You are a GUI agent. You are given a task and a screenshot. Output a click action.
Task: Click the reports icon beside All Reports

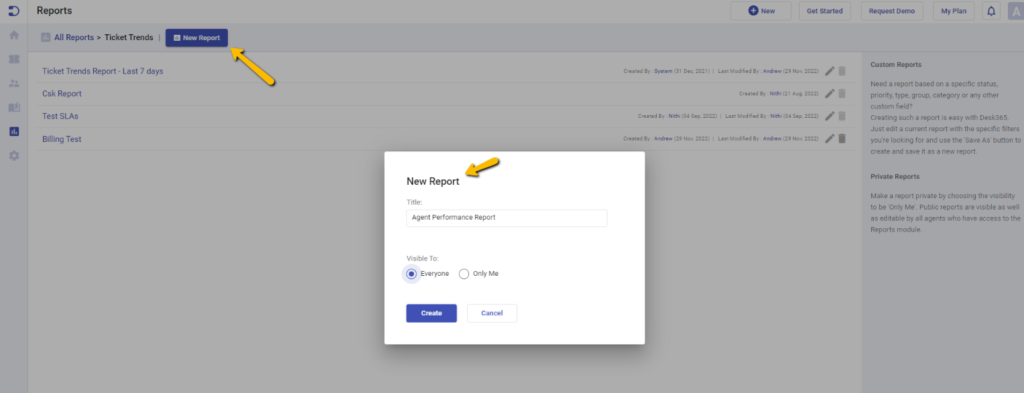(x=46, y=38)
